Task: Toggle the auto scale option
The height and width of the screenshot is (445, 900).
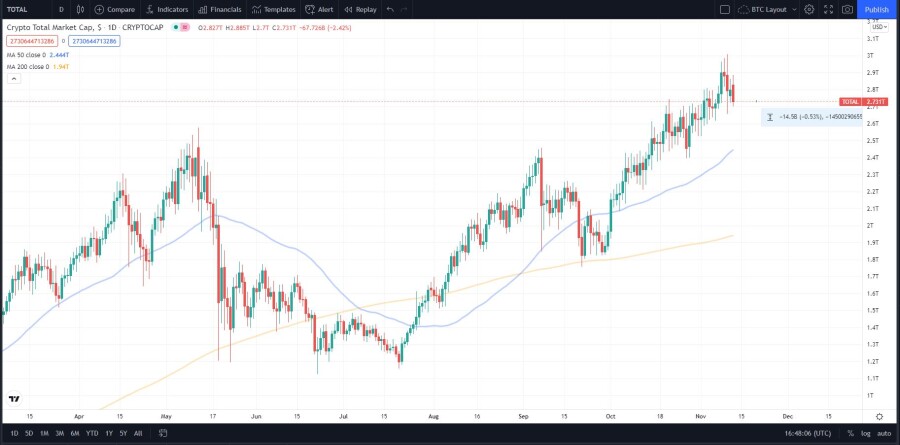Action: pos(883,433)
